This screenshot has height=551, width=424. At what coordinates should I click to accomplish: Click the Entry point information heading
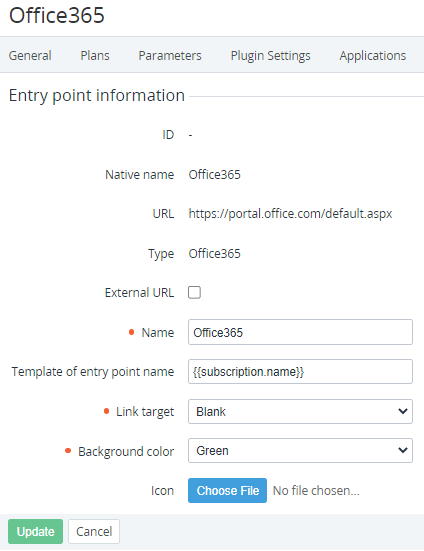97,96
